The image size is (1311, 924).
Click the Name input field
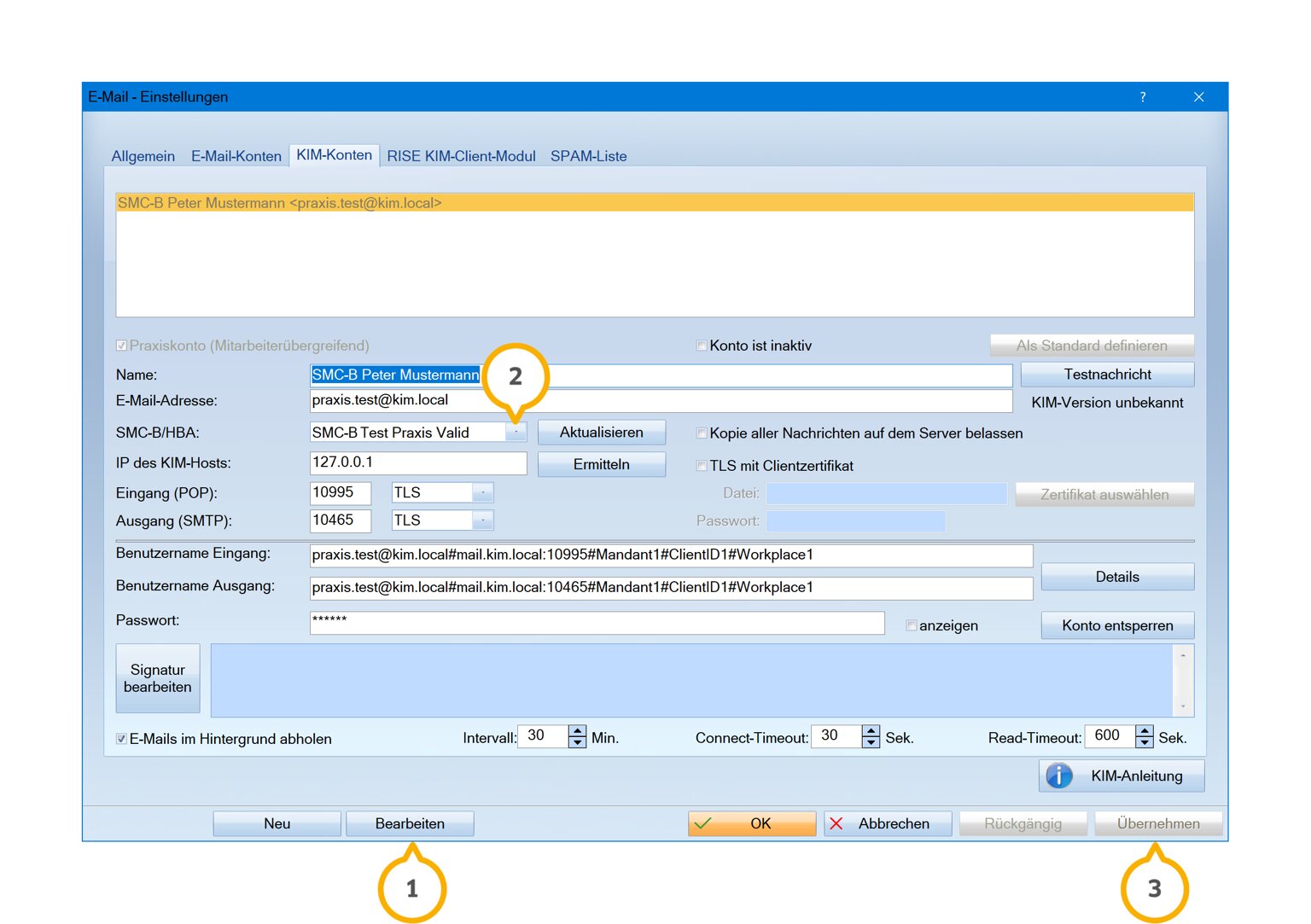661,375
